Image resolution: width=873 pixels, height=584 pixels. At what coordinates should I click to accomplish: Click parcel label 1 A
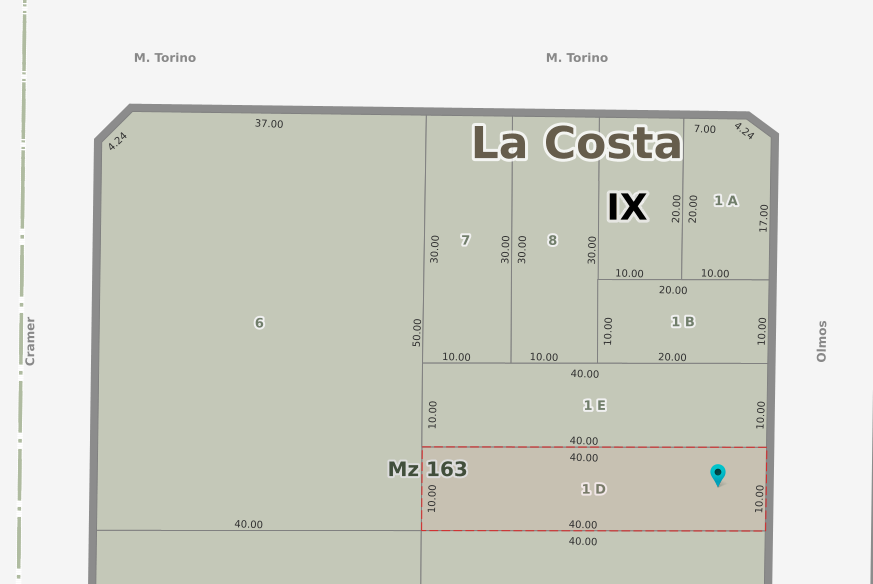(725, 201)
